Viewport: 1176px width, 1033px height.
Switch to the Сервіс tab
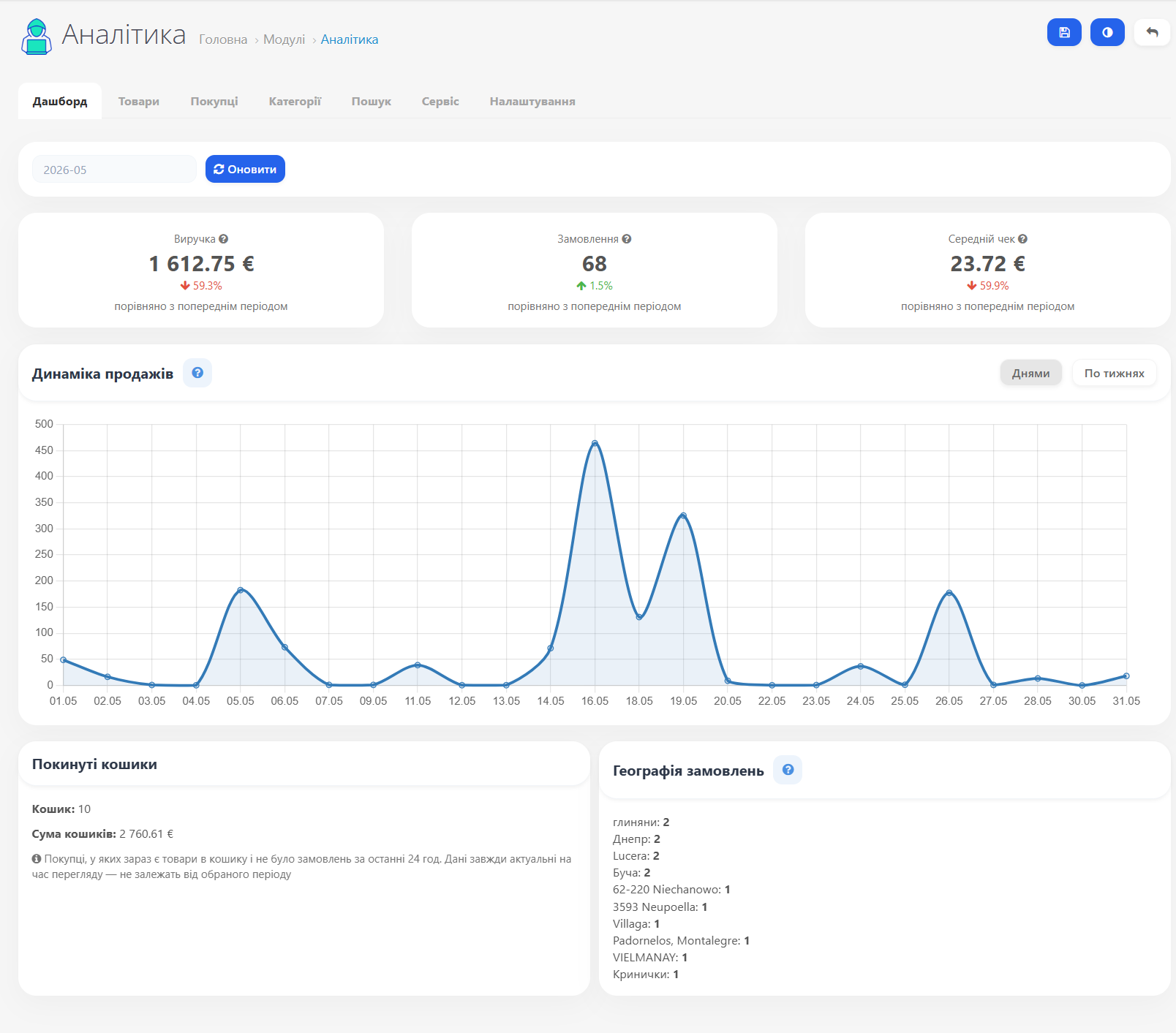coord(440,101)
